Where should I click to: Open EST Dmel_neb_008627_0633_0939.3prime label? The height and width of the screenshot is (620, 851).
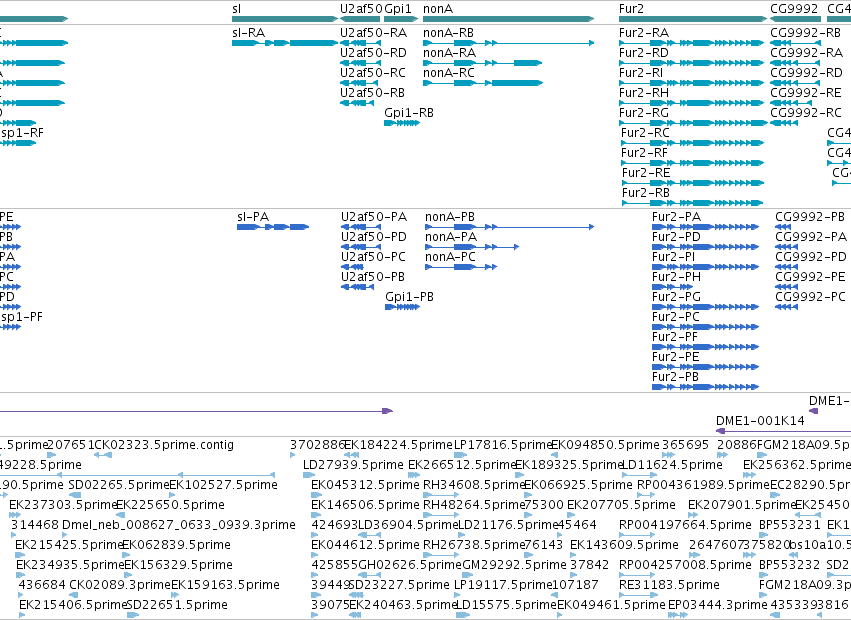(x=179, y=525)
